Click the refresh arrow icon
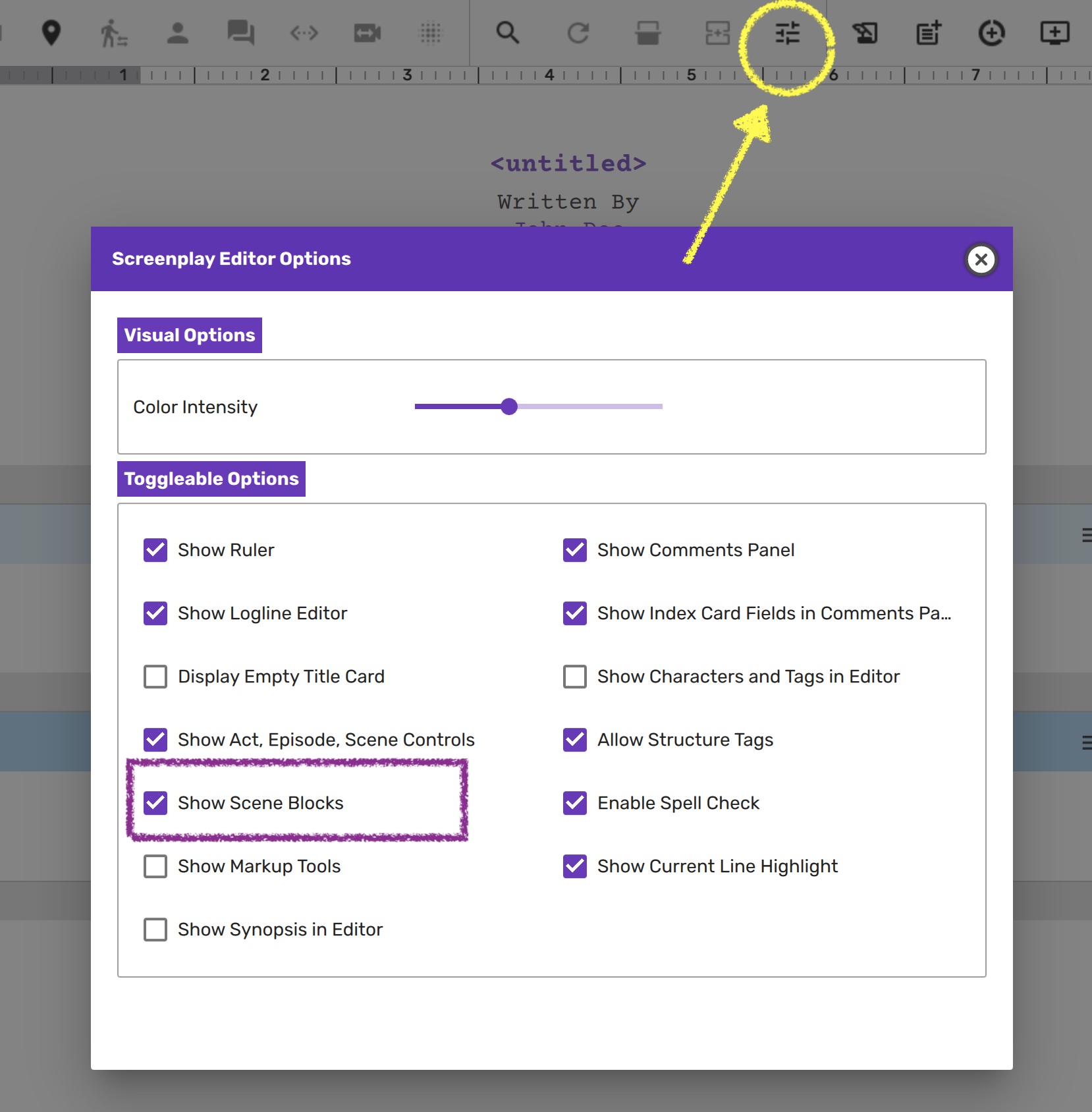 point(578,32)
